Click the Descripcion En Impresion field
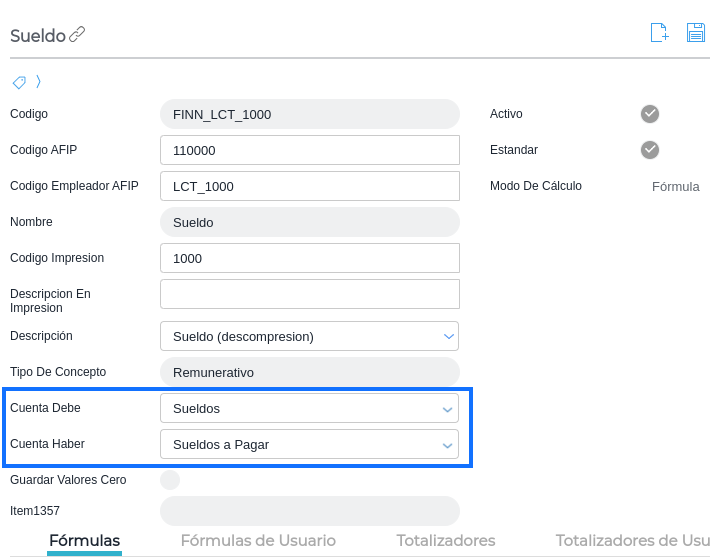710x560 pixels. pyautogui.click(x=309, y=294)
